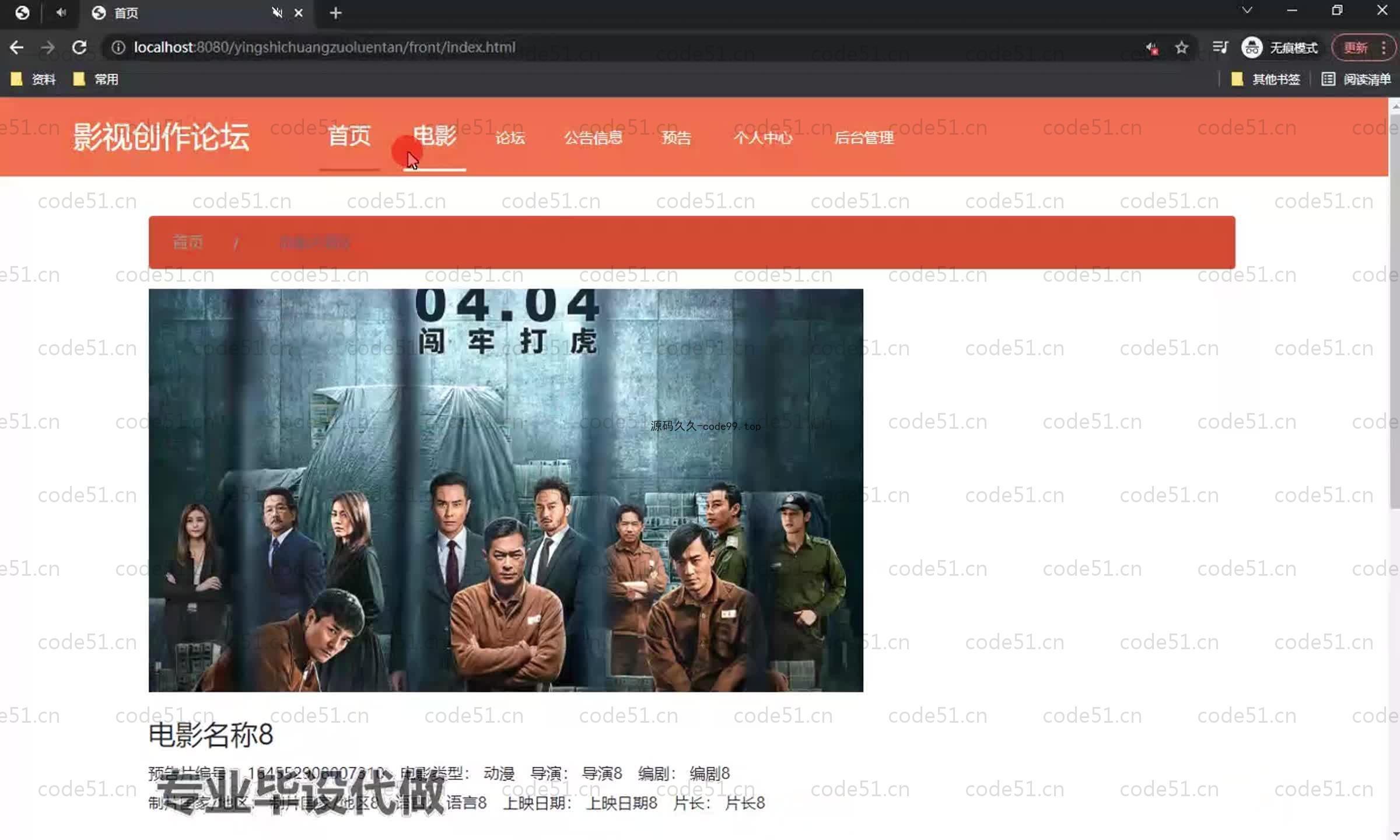Click the 电影名称8 title text
The width and height of the screenshot is (1400, 840).
click(x=211, y=734)
